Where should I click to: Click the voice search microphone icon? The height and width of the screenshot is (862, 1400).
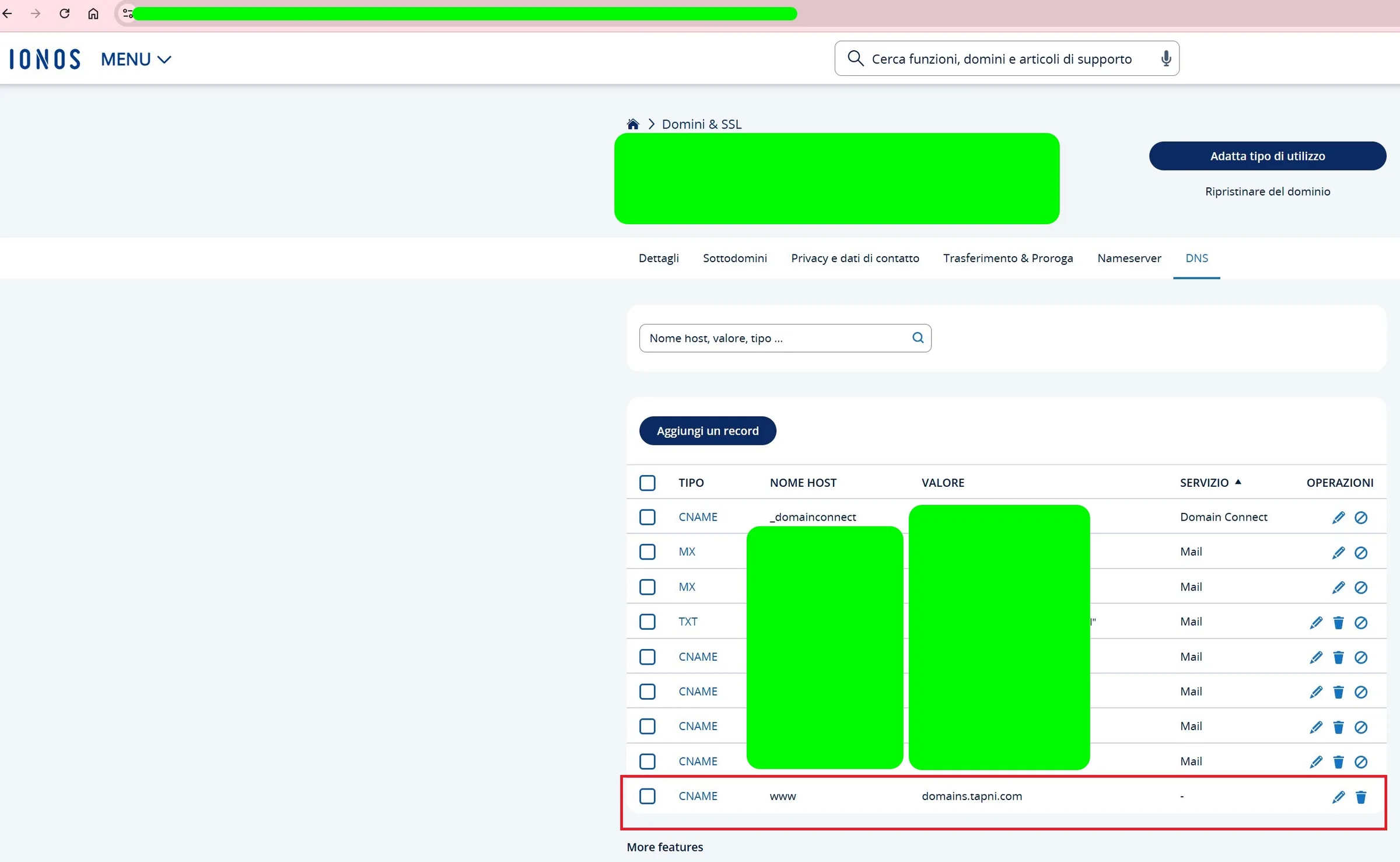pyautogui.click(x=1165, y=58)
